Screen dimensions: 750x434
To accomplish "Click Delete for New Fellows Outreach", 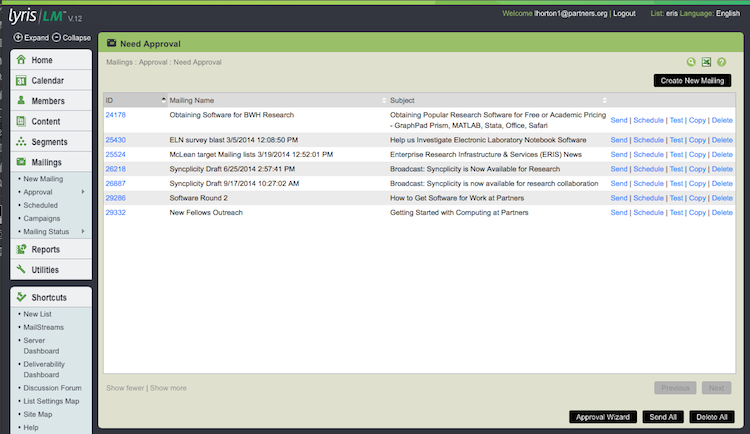I will click(722, 212).
